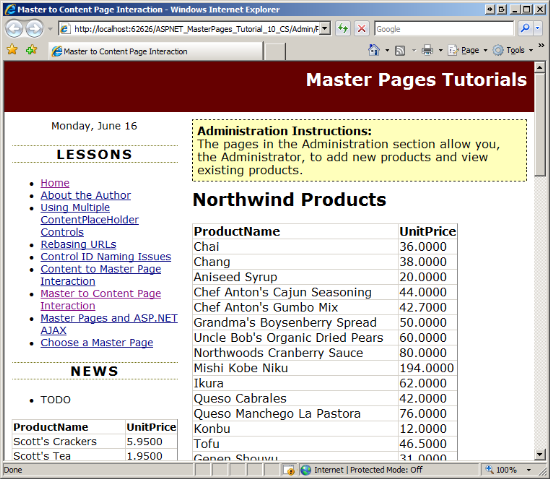Expand the address bar history dropdown
550x479 pixels.
tap(325, 29)
